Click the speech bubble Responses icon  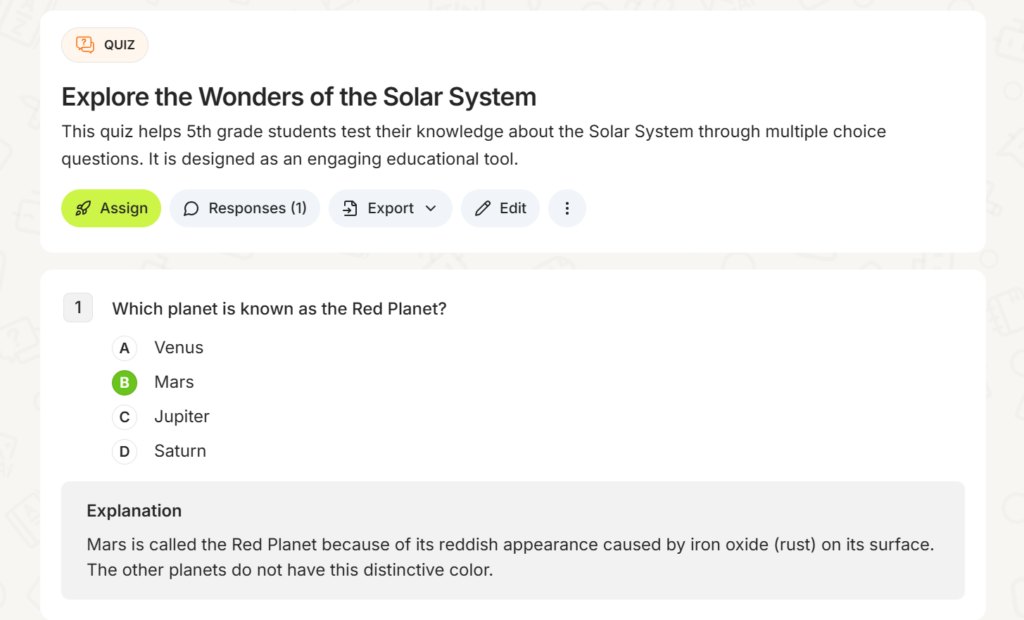191,208
